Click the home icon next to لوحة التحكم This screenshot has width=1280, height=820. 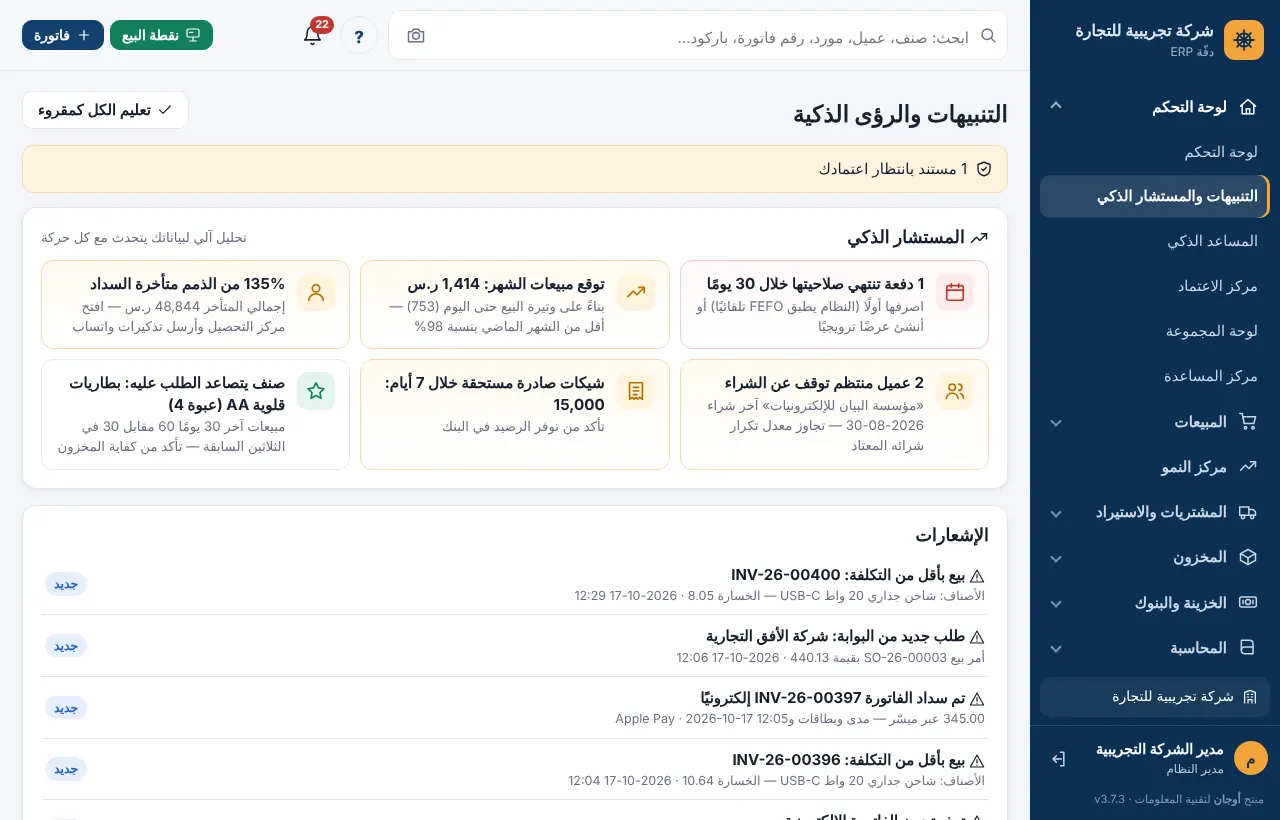[1247, 106]
